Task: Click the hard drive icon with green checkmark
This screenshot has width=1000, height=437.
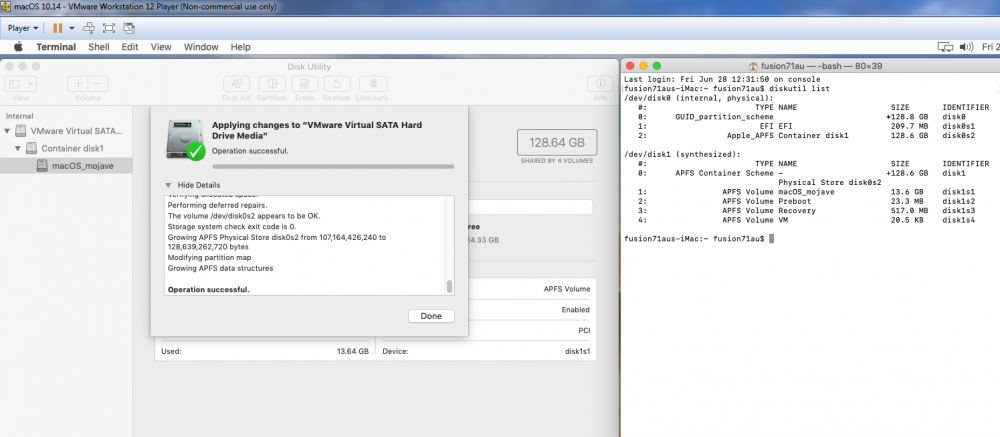Action: click(184, 139)
